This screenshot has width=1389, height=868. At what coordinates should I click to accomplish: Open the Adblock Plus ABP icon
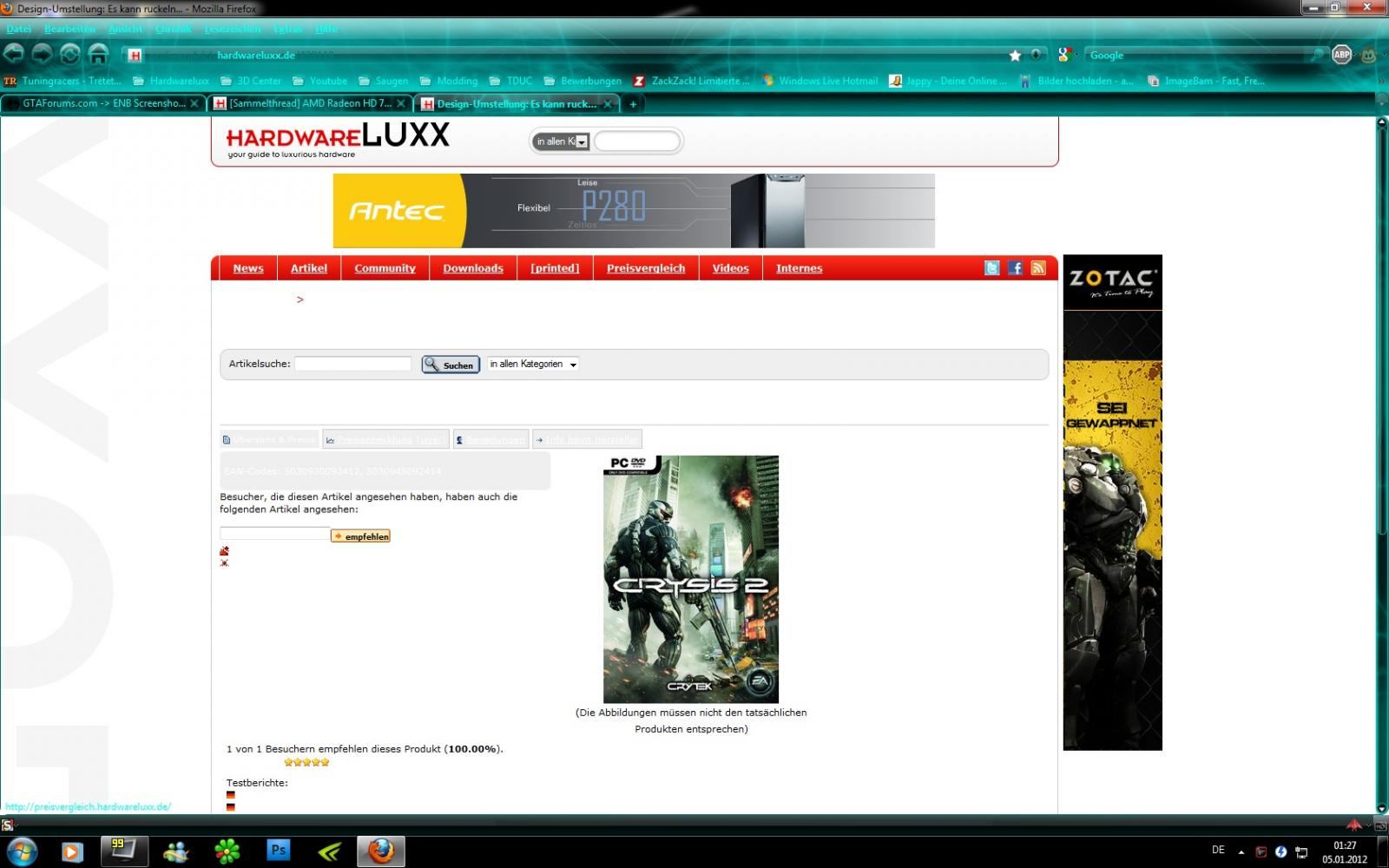coord(1341,55)
